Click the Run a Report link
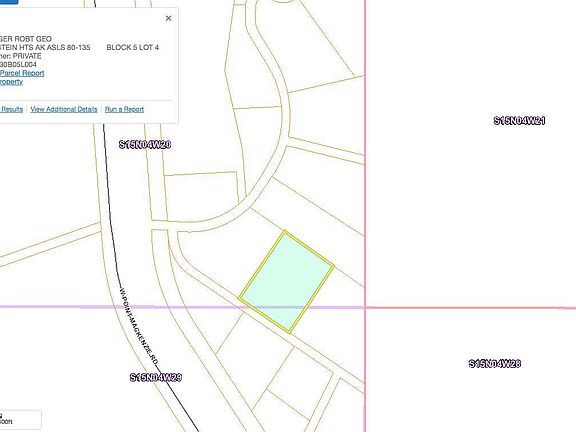 [124, 109]
